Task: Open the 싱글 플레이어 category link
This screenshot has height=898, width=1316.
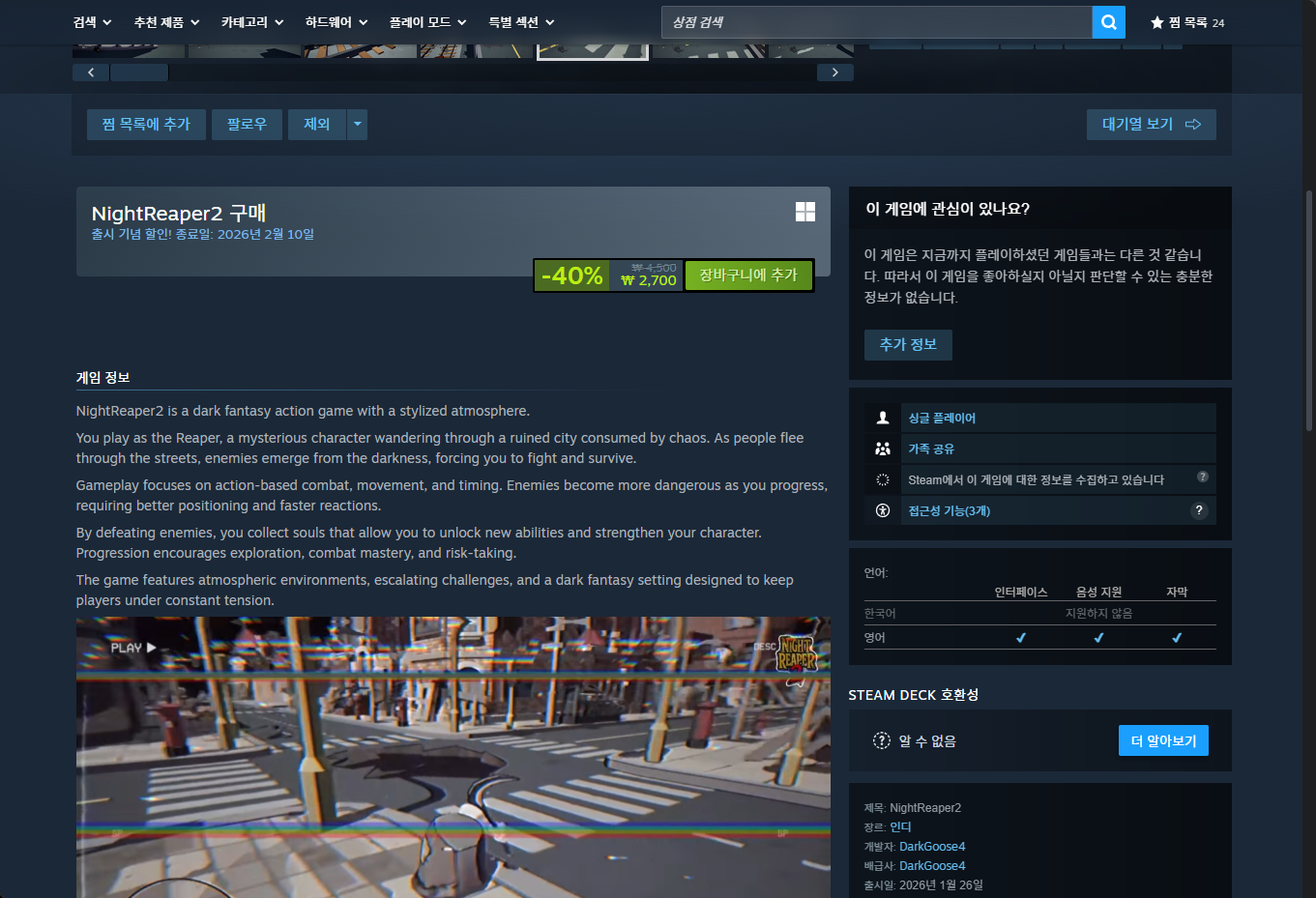Action: pos(942,418)
